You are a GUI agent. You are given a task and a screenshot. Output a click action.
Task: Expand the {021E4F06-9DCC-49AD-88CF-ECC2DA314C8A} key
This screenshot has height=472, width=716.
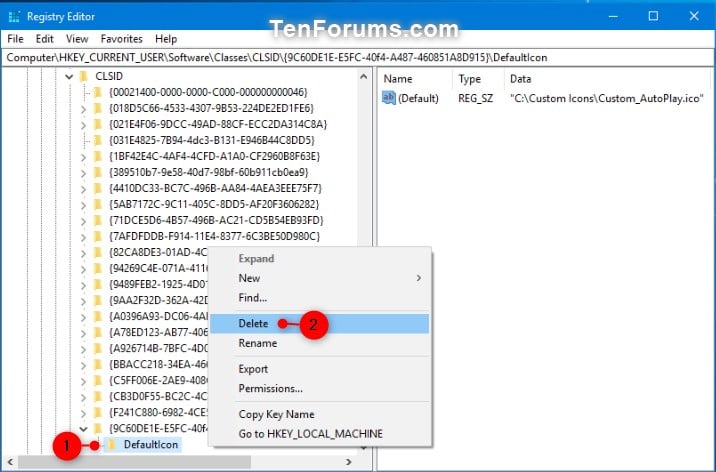(x=83, y=125)
